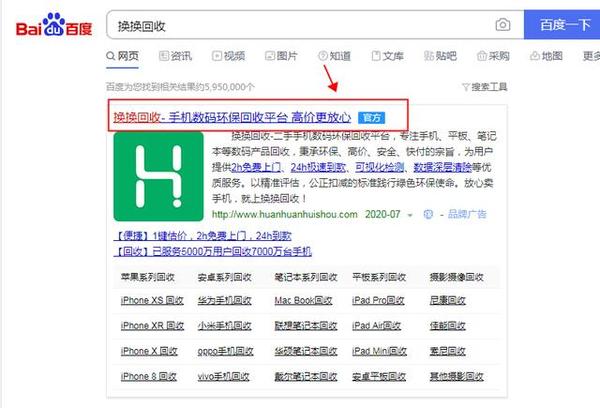Open the 数据深层清除 link

443,168
